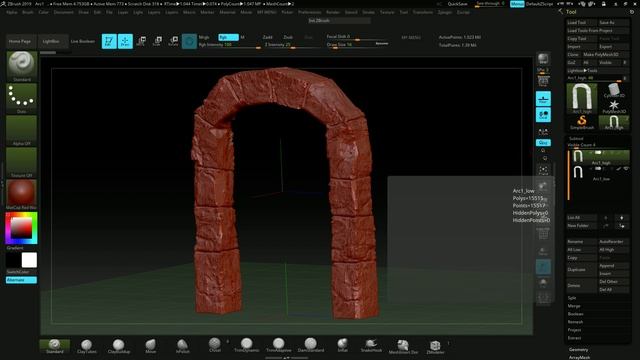
Task: Toggle the Qxyz rotation button
Action: coord(543,142)
